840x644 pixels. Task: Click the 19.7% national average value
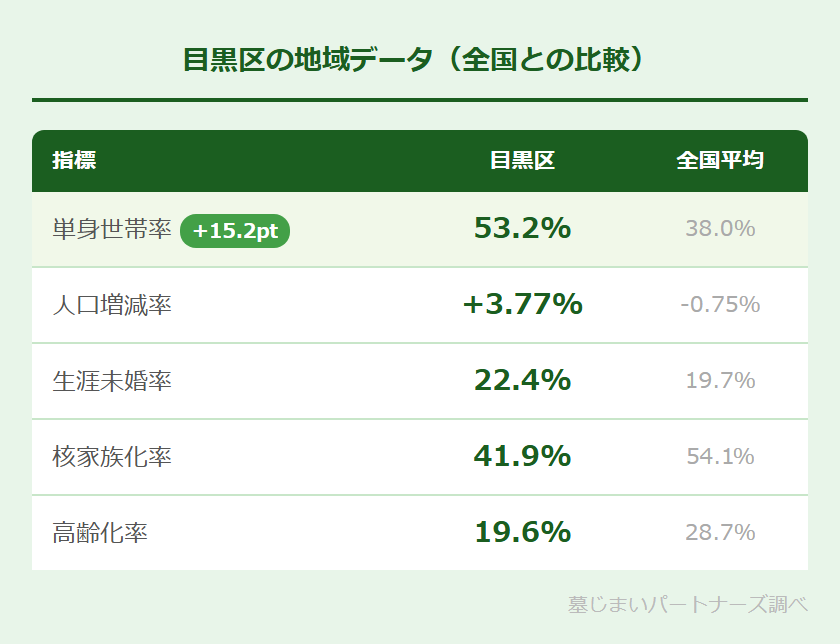pos(720,380)
